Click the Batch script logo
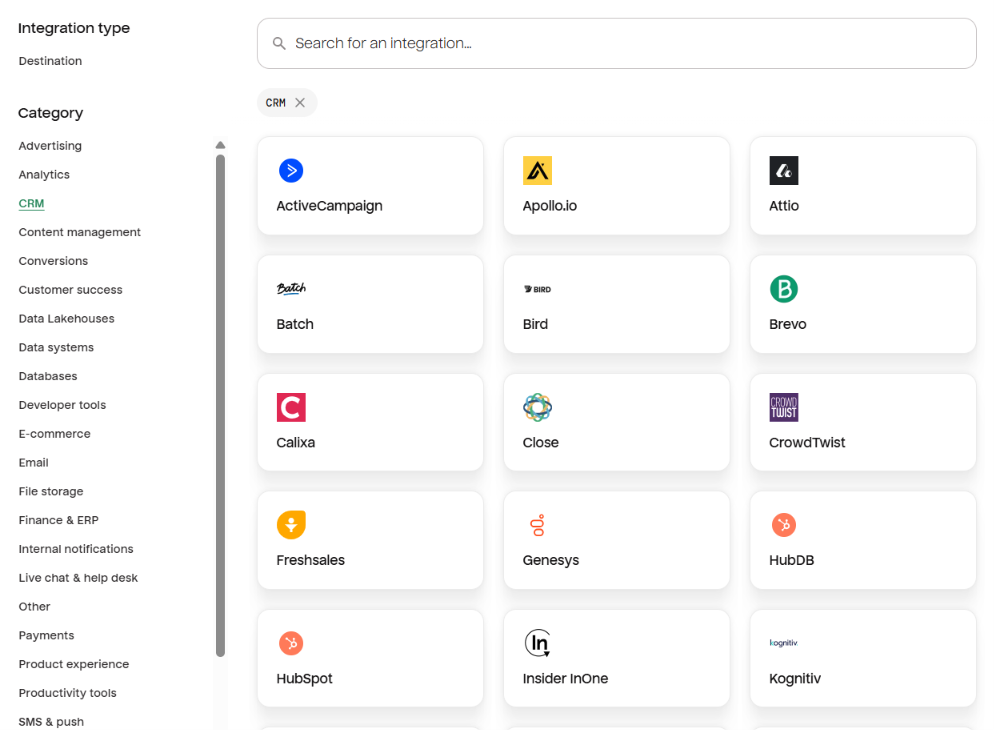This screenshot has width=994, height=730. [x=291, y=289]
